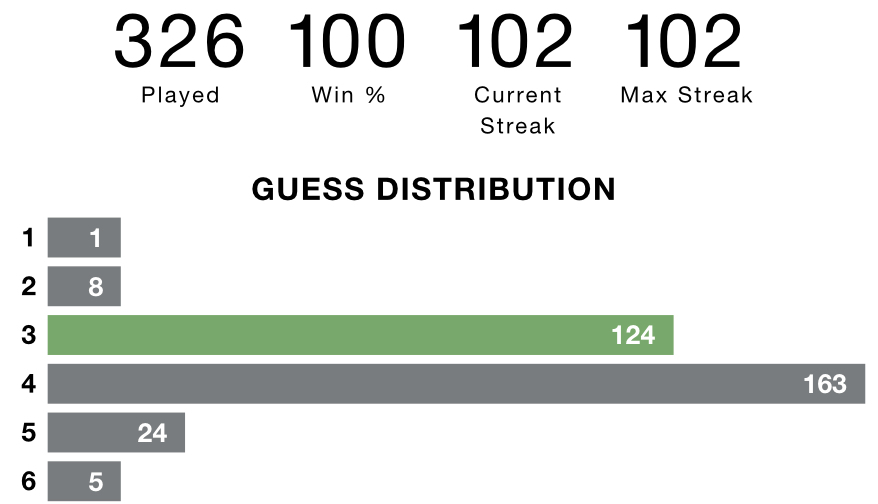Click the 102 Current Streak number
The width and height of the screenshot is (878, 504).
[x=516, y=42]
